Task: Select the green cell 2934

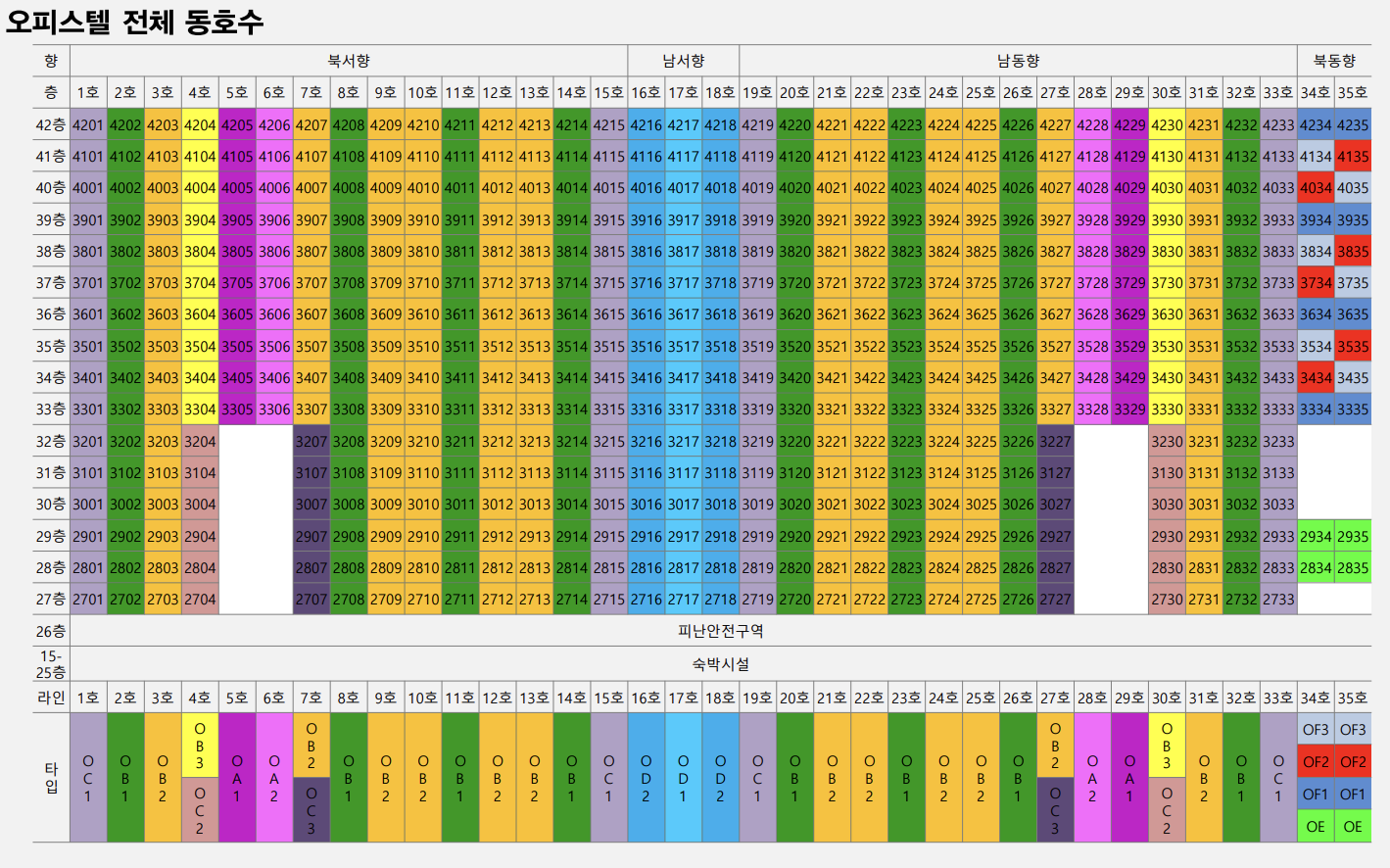Action: coord(1316,537)
